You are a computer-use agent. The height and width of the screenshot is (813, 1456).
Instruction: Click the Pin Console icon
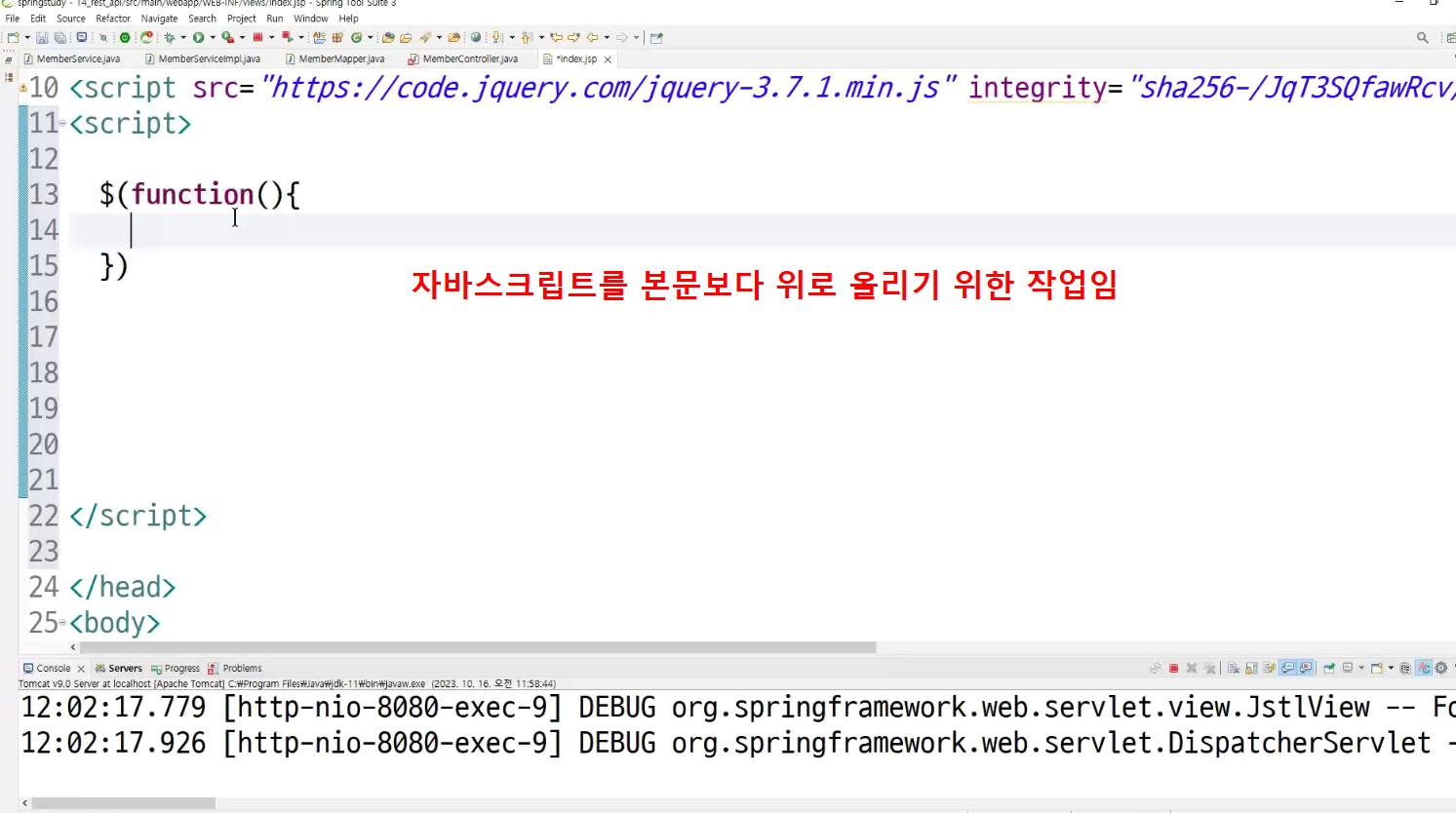1328,668
